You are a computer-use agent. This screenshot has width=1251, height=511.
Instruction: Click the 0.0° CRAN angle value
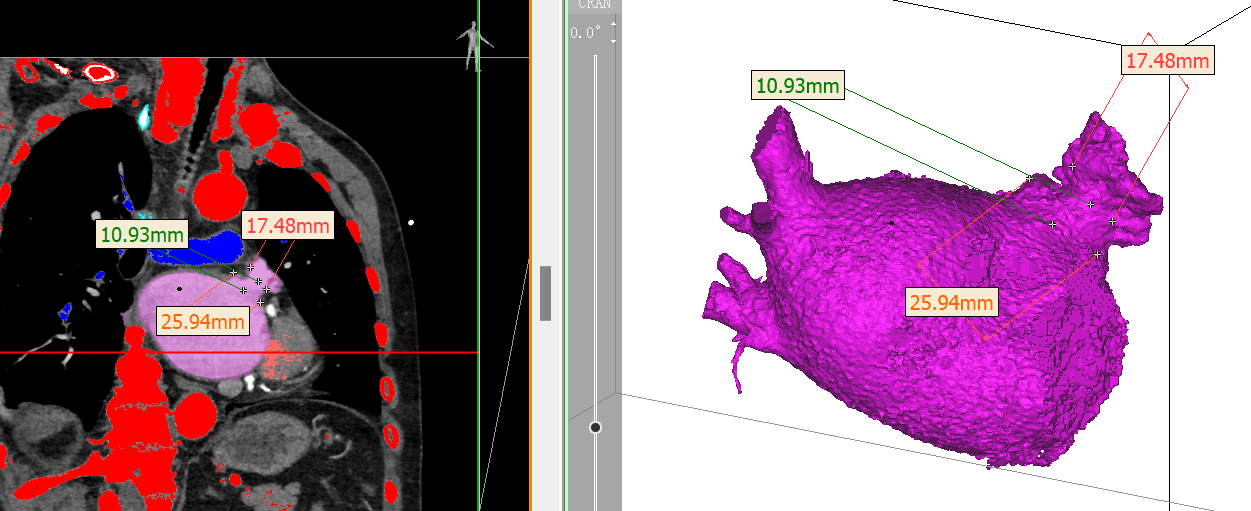pyautogui.click(x=586, y=33)
